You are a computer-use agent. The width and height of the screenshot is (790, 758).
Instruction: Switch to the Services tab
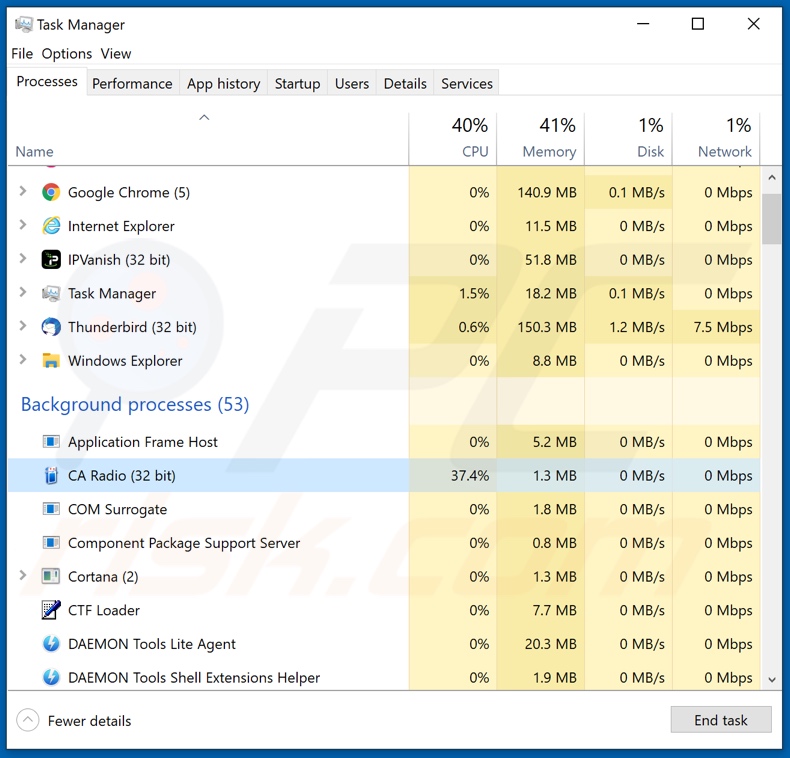click(x=467, y=84)
